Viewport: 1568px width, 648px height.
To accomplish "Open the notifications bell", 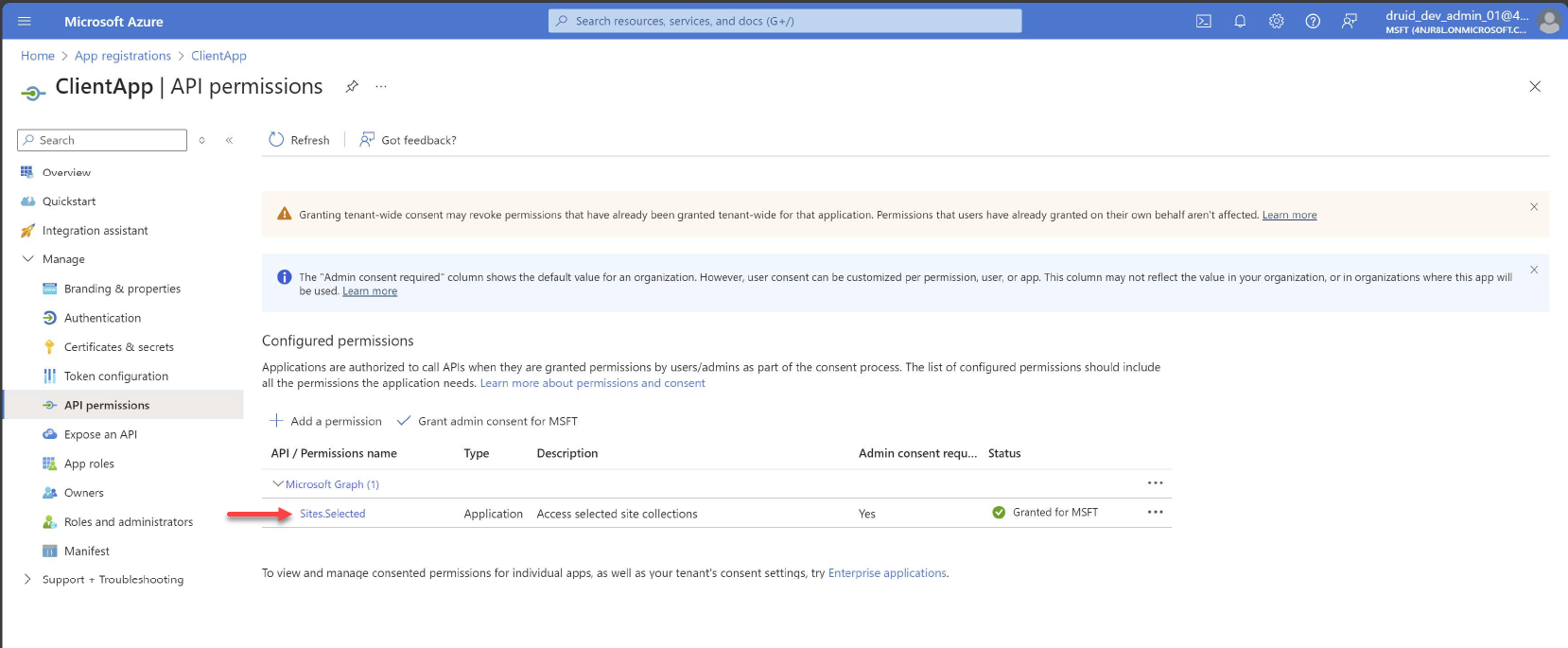I will pos(1240,21).
